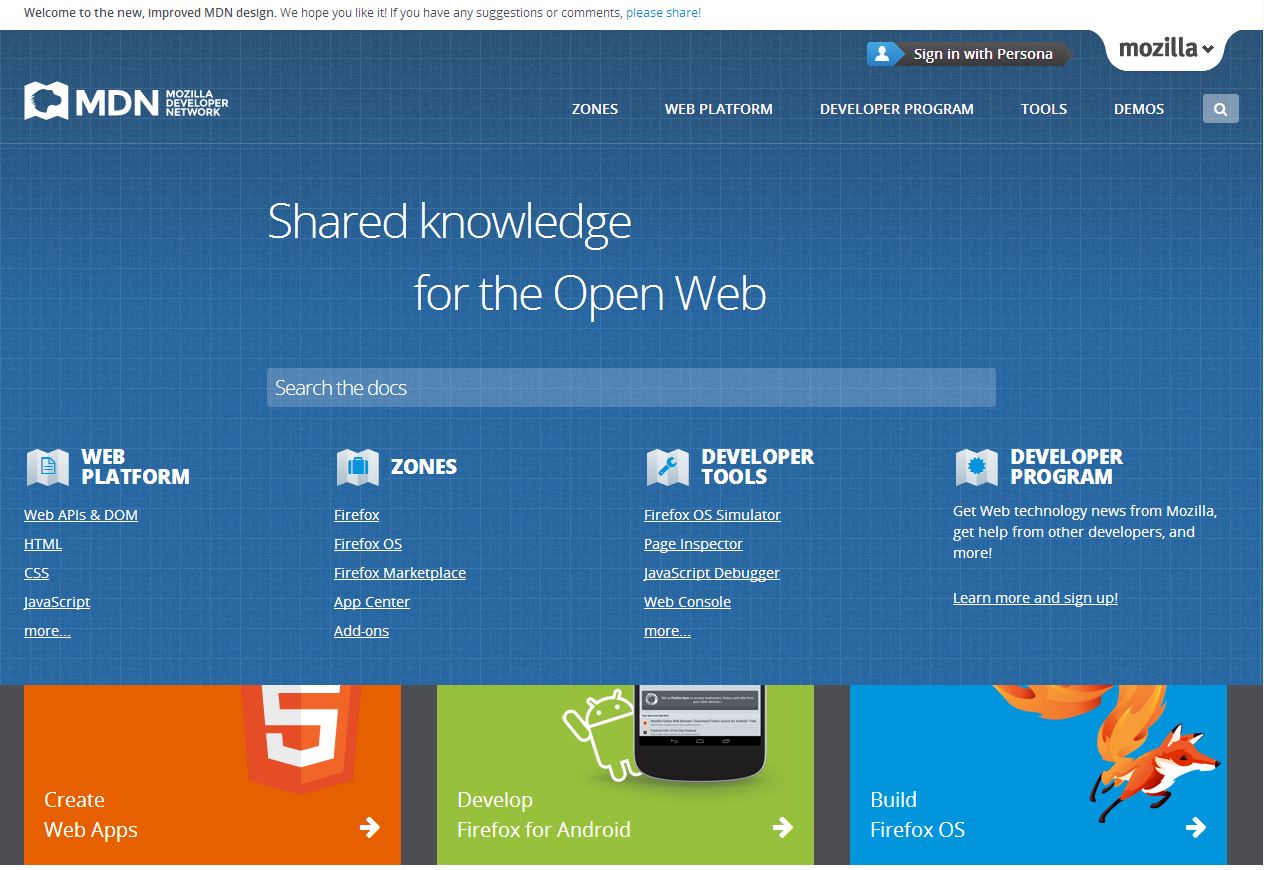Open the ZONES navigation menu

tap(595, 109)
